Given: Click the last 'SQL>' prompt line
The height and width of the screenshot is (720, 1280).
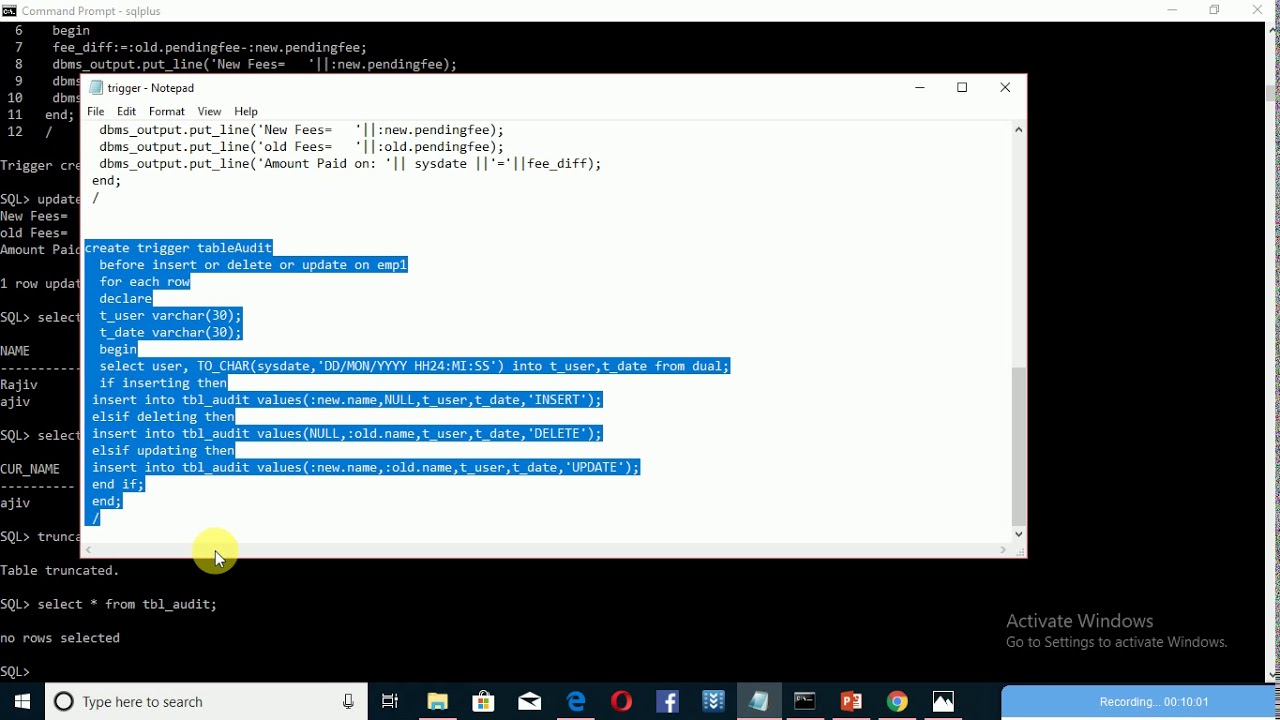Looking at the screenshot, I should point(15,671).
